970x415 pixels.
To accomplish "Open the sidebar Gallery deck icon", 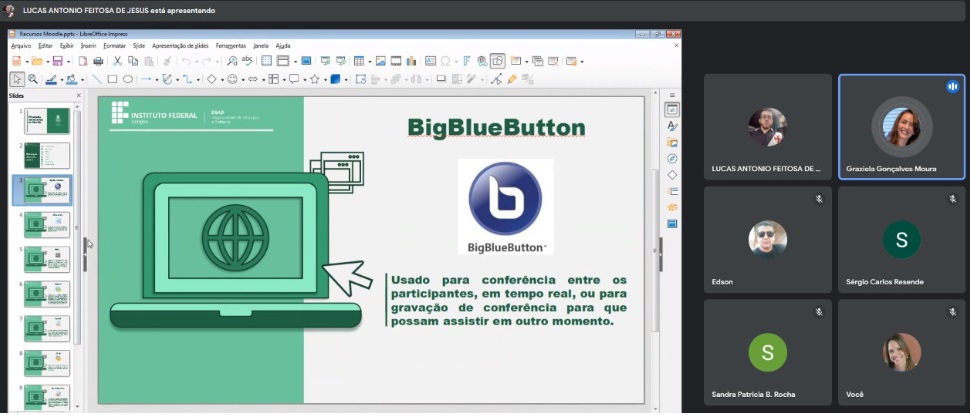I will (672, 142).
